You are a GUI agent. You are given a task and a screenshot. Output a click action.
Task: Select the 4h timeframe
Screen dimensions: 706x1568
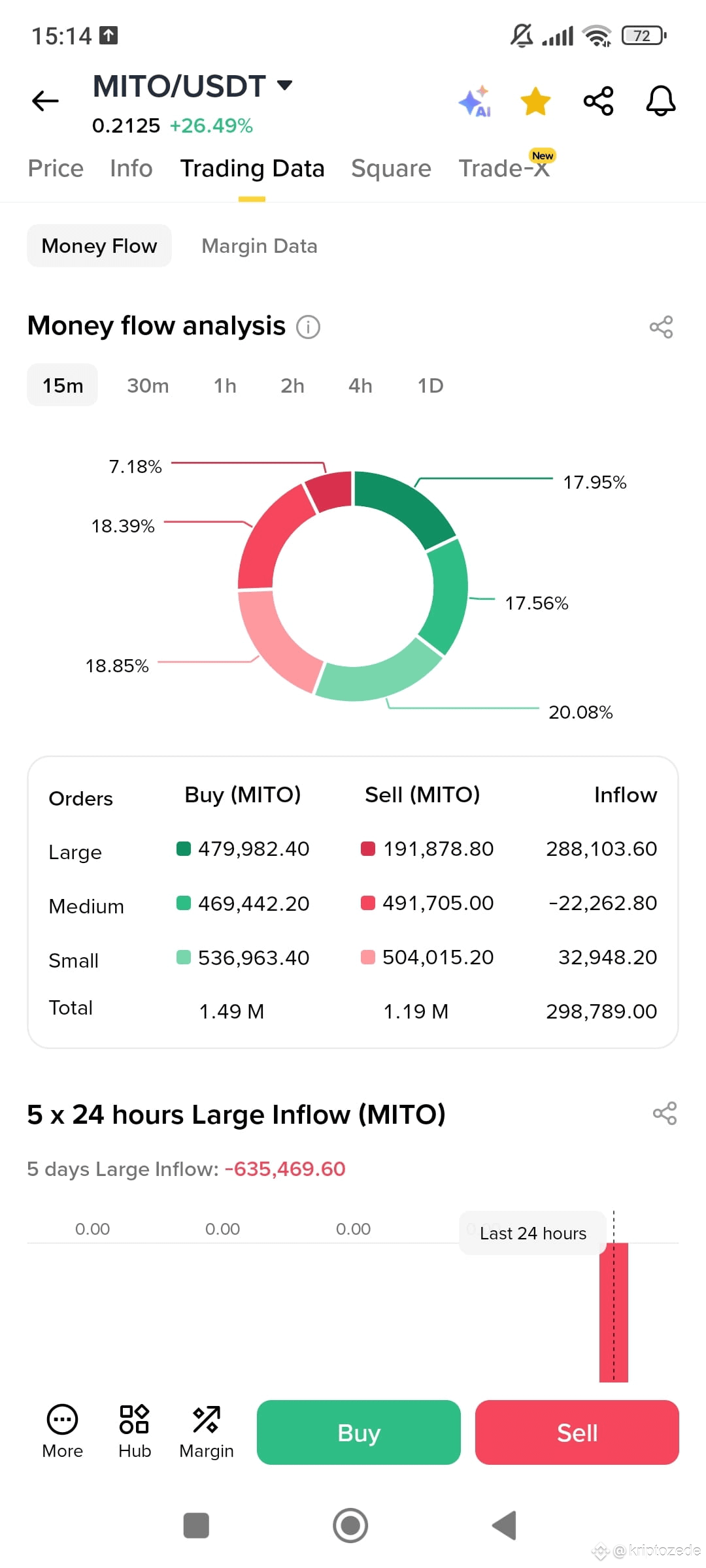point(360,385)
